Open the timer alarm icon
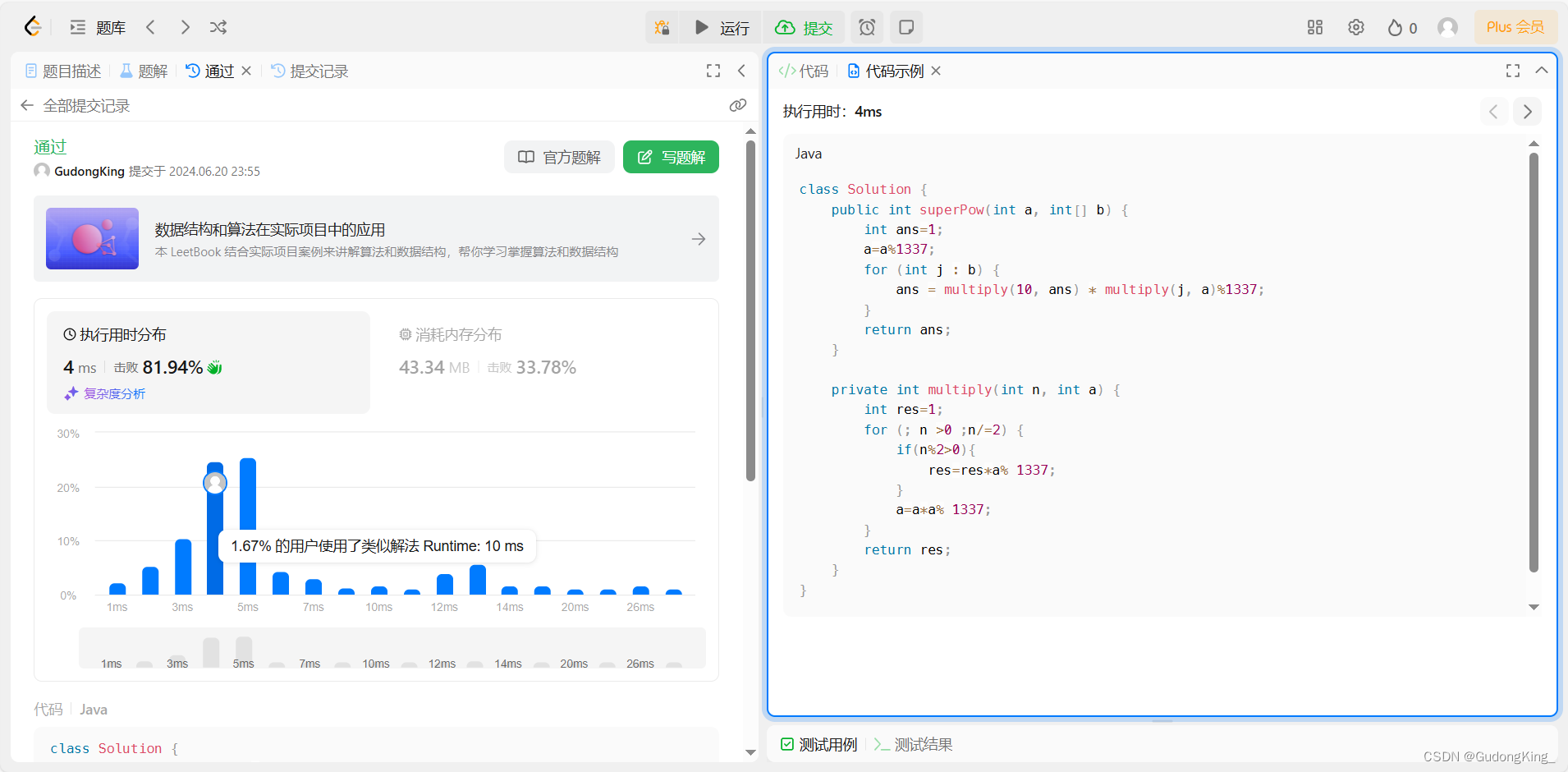 tap(867, 27)
